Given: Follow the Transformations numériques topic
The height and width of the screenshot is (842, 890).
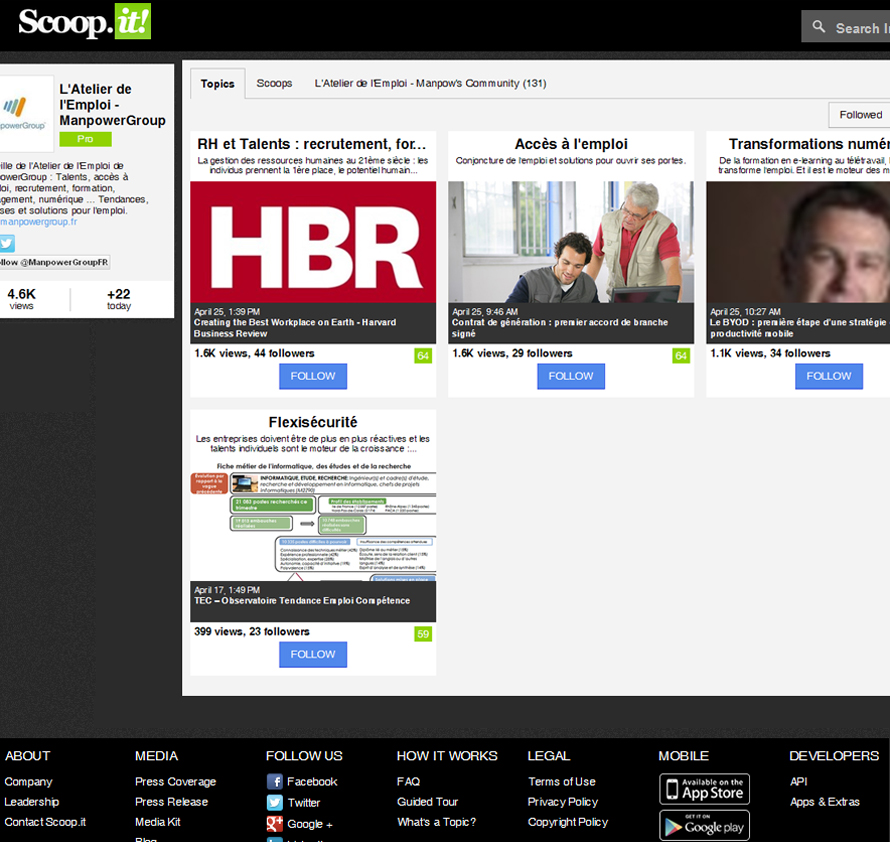Looking at the screenshot, I should coord(829,376).
